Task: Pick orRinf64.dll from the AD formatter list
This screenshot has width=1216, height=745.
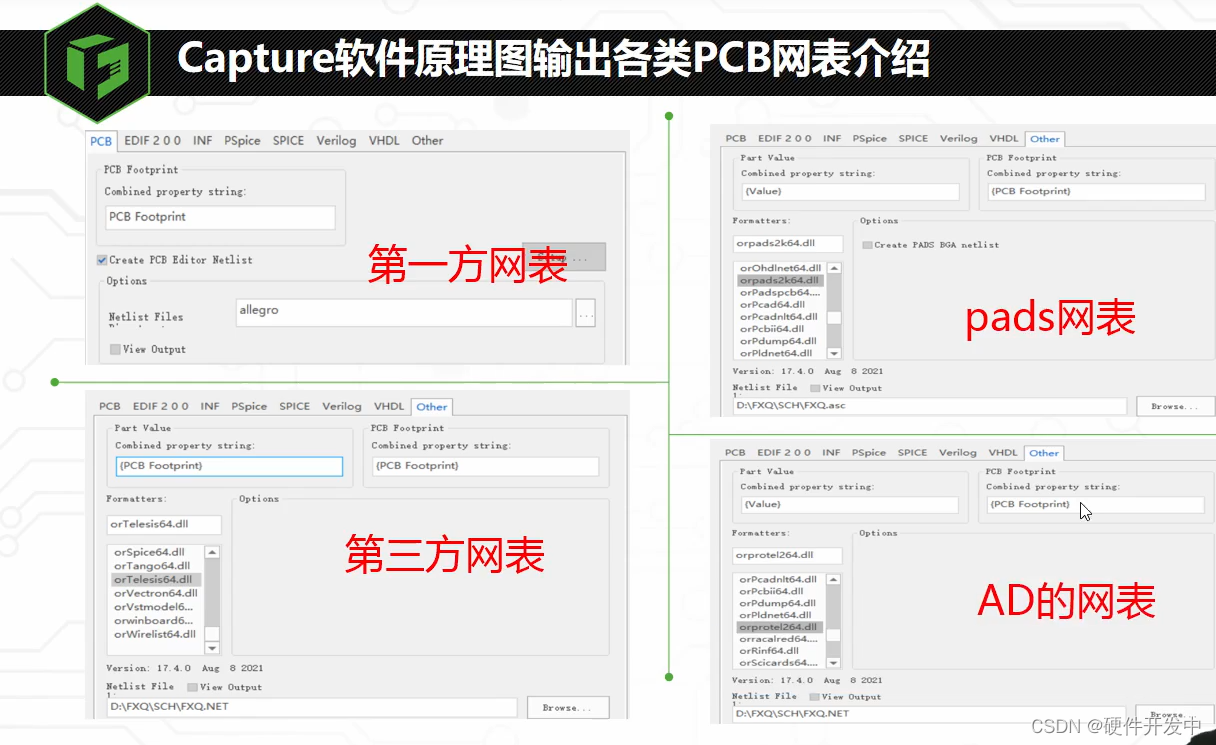Action: coord(770,651)
